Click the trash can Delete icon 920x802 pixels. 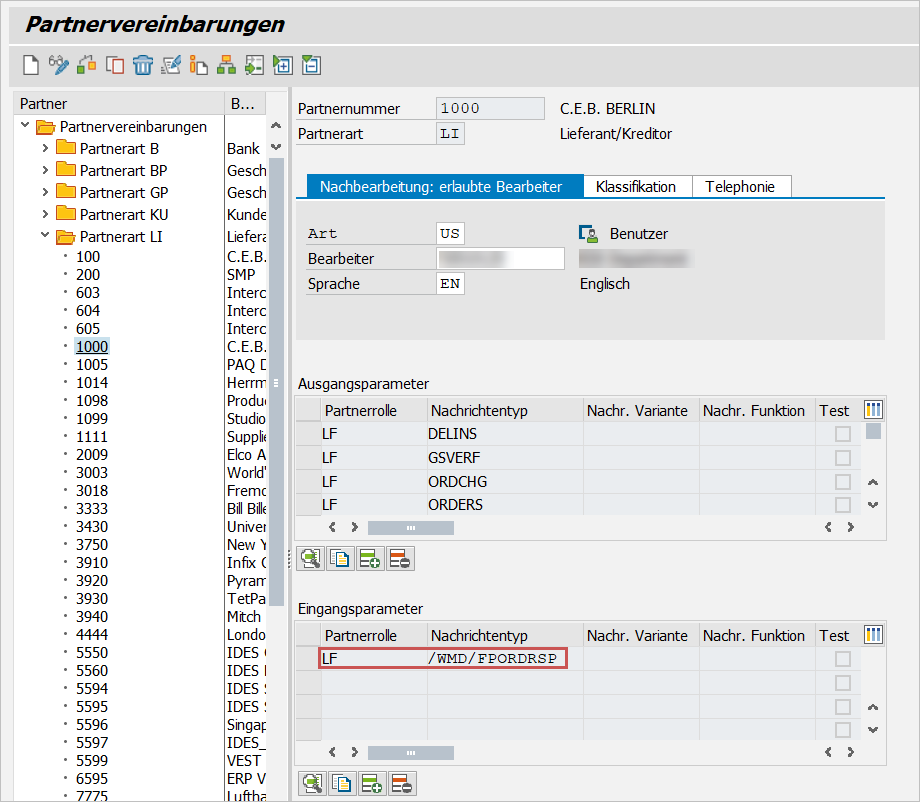pos(143,66)
